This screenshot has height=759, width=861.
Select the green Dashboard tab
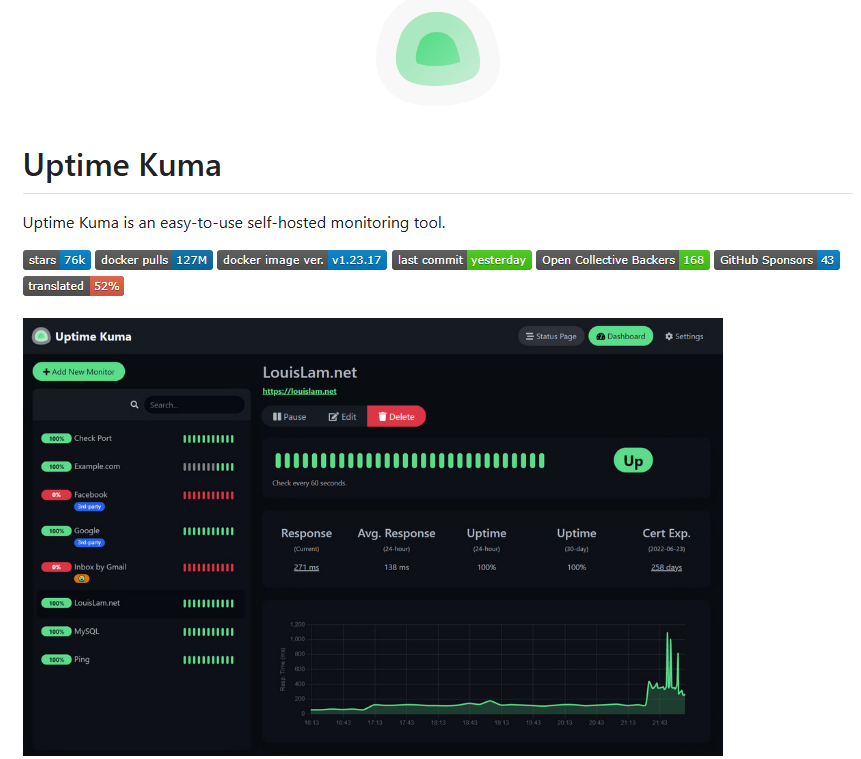620,336
